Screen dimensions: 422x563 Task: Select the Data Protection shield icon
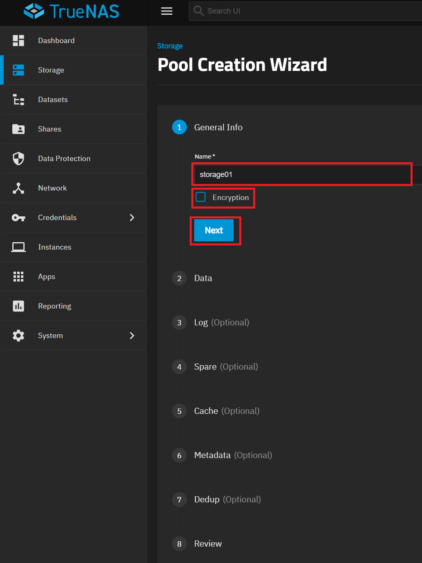coord(18,158)
